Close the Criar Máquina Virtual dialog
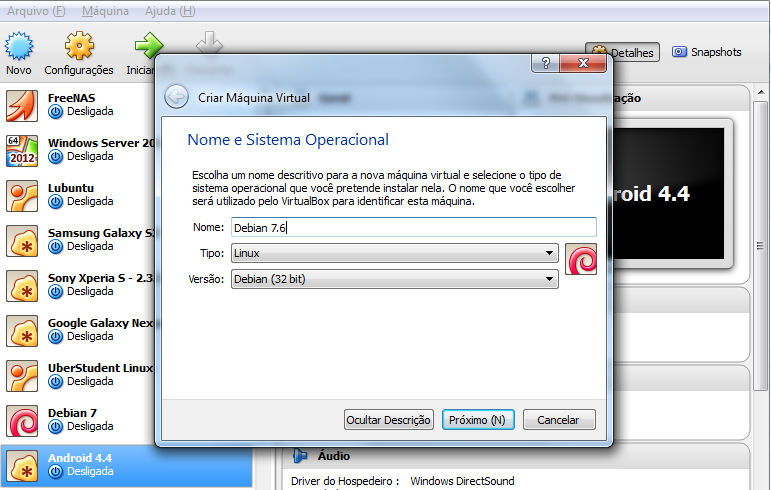Screen dimensions: 771x490 (x=583, y=63)
